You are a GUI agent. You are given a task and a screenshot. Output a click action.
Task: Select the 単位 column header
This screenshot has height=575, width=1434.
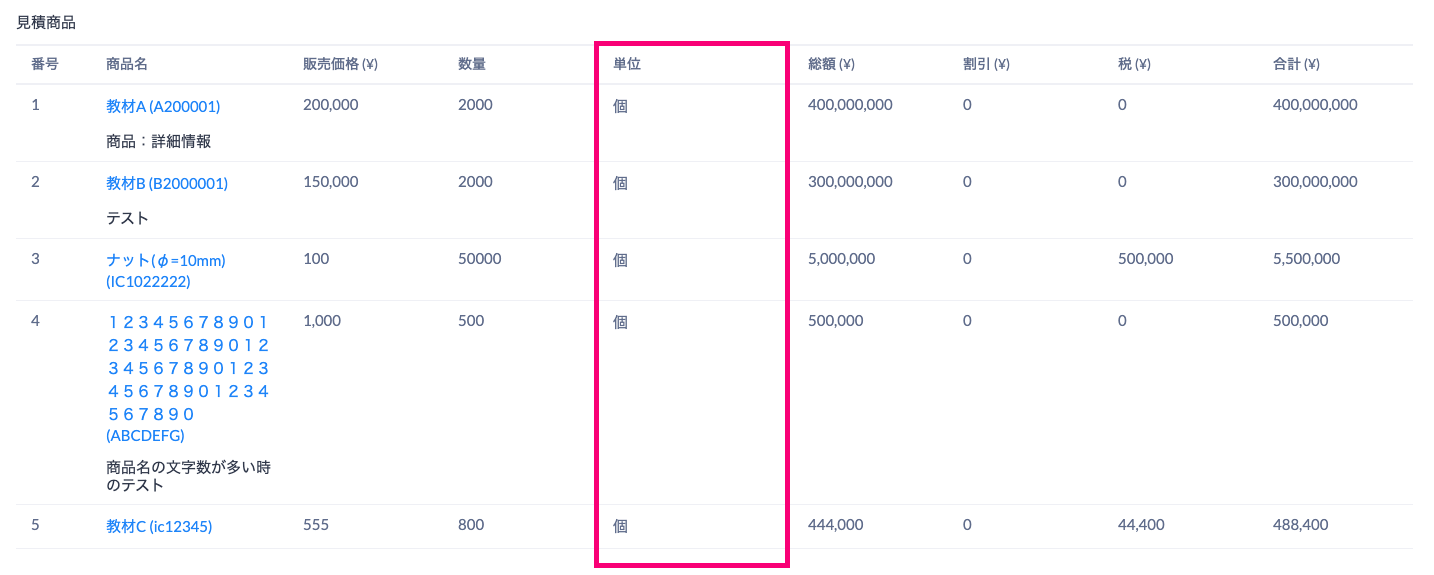click(627, 64)
